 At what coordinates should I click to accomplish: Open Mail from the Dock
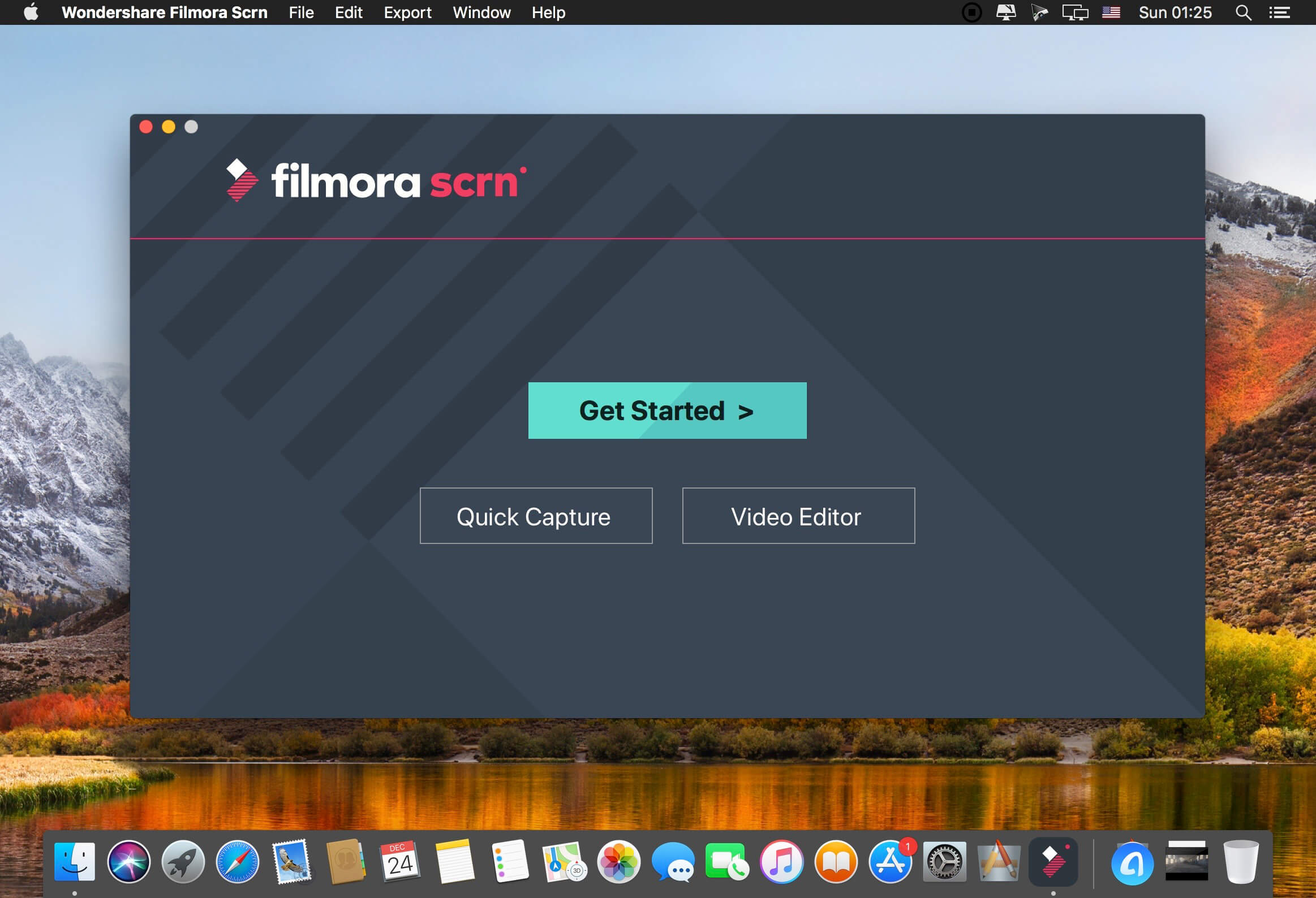(291, 862)
